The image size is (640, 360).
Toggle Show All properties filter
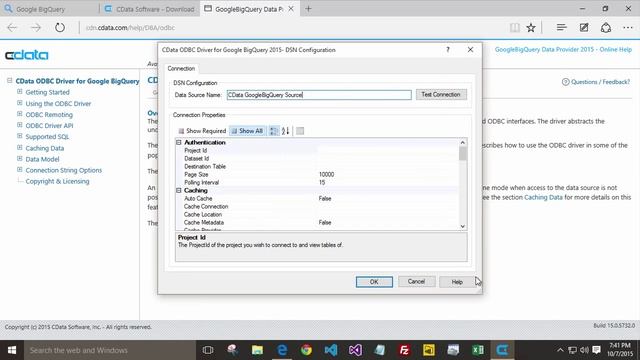click(x=248, y=131)
